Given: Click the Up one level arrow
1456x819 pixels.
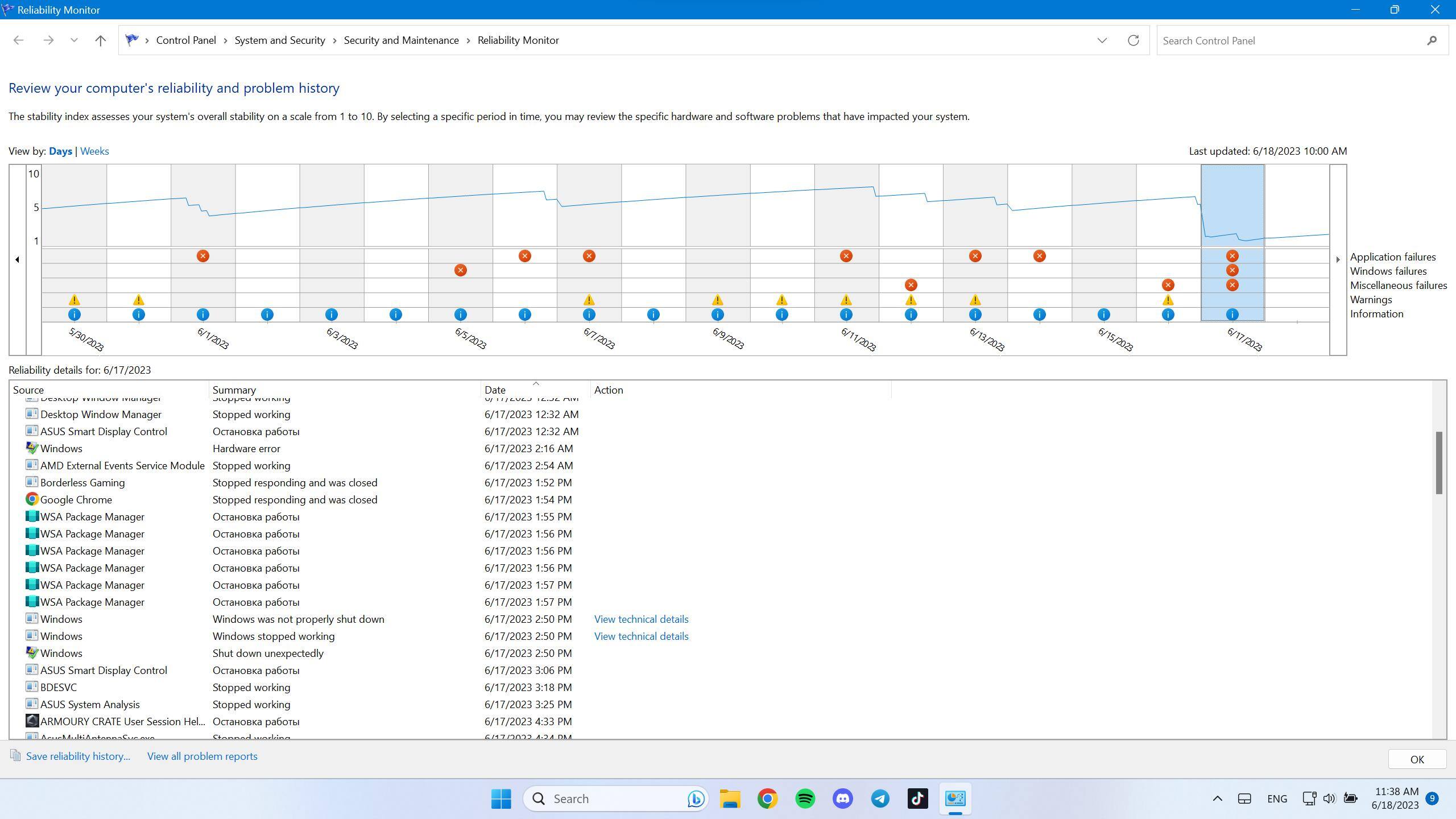Looking at the screenshot, I should (100, 40).
